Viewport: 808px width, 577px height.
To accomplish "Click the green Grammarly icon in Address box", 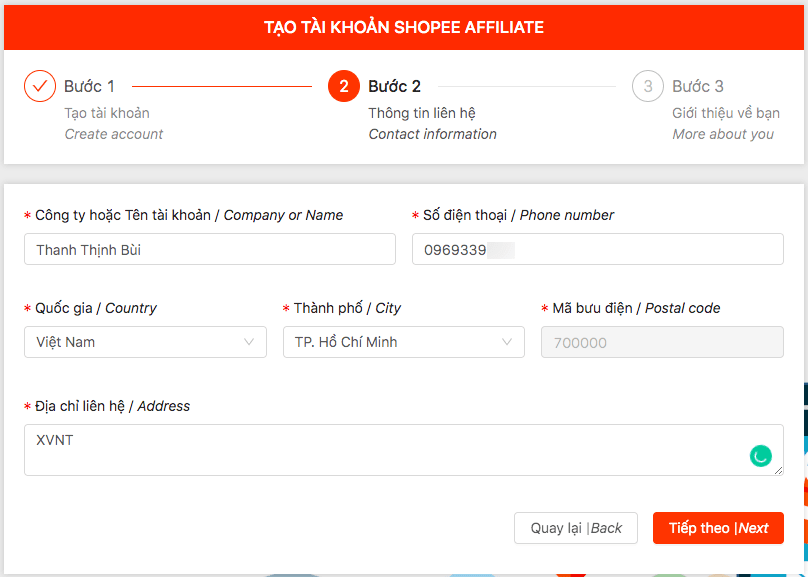I will pos(761,456).
